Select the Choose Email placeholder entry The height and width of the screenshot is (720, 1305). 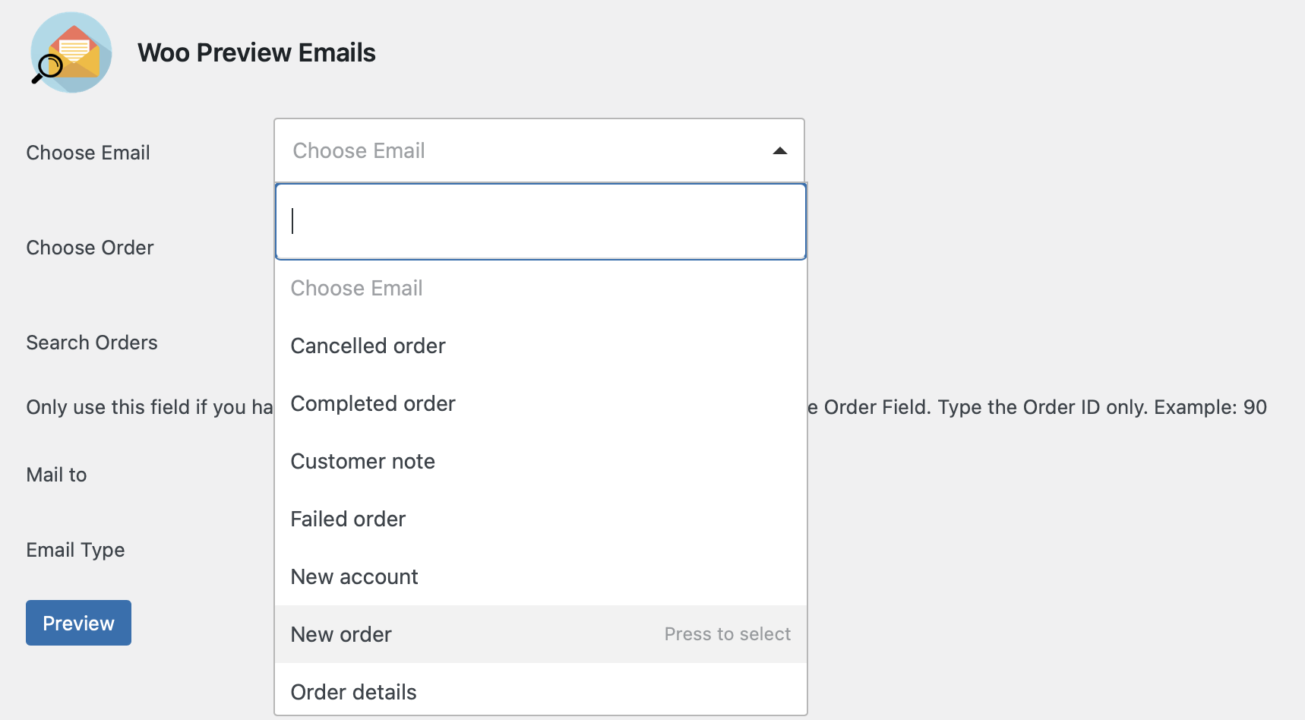356,288
